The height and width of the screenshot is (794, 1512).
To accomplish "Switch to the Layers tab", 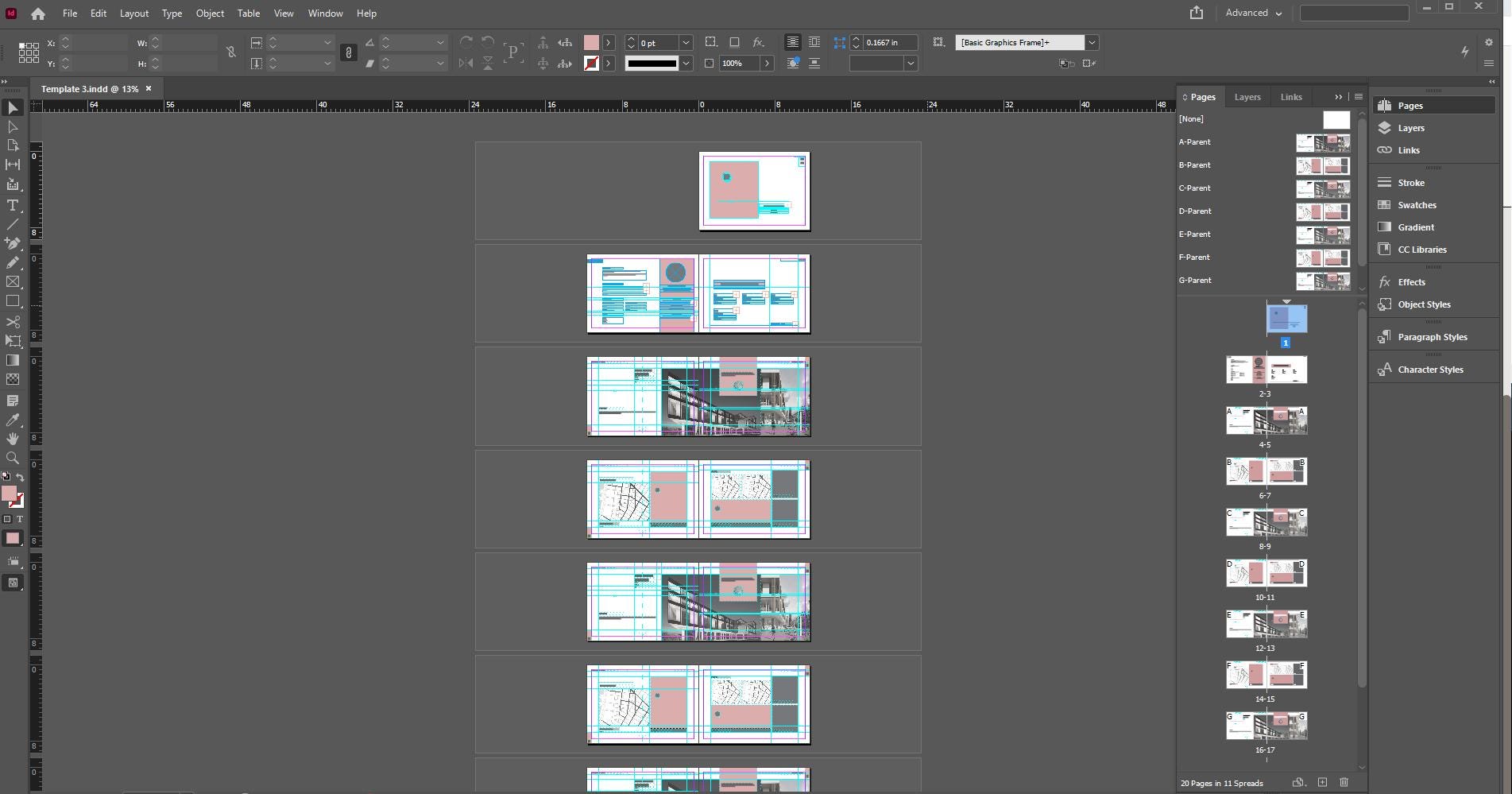I will pyautogui.click(x=1247, y=97).
